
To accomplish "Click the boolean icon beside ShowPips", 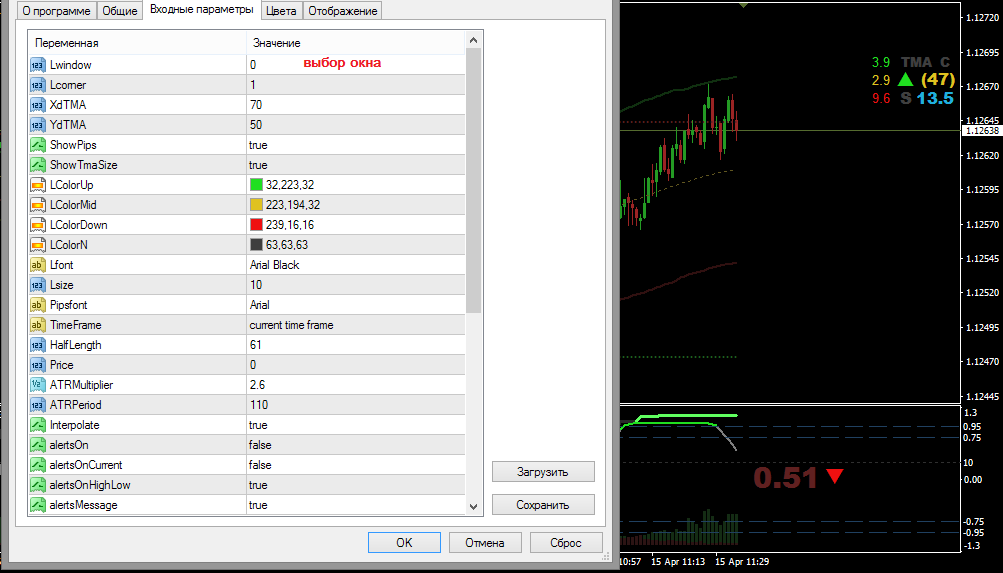I will click(x=38, y=145).
